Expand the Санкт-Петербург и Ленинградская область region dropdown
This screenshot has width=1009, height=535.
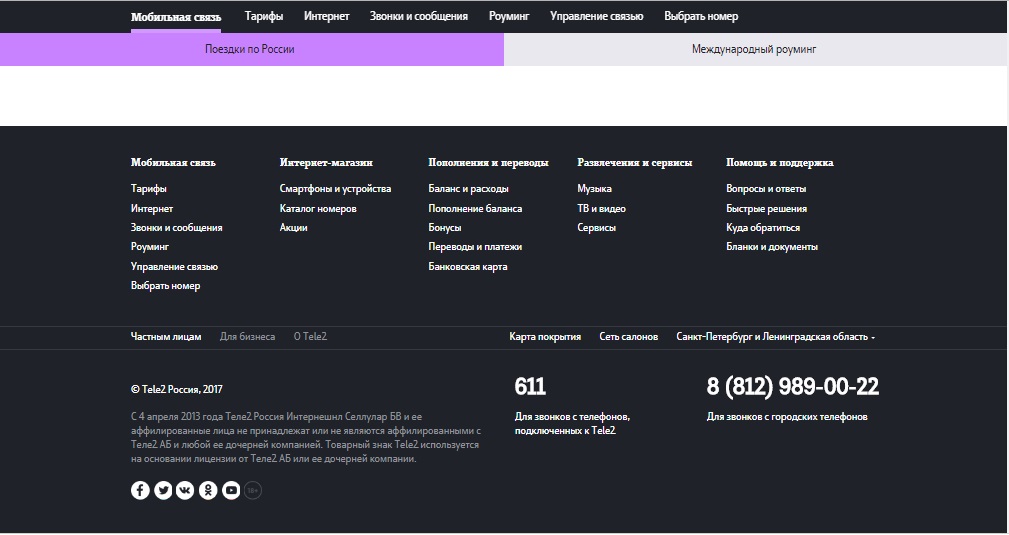tap(775, 337)
